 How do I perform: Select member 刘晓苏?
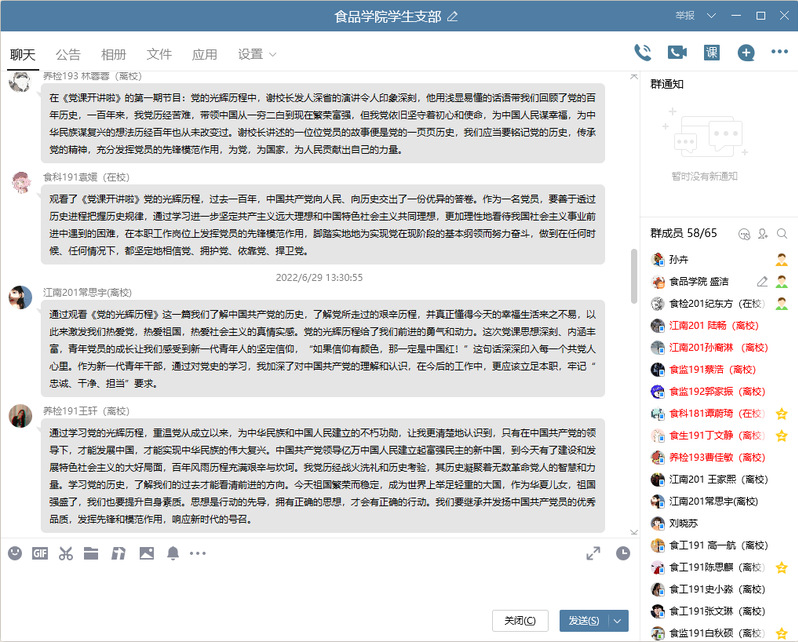click(719, 523)
